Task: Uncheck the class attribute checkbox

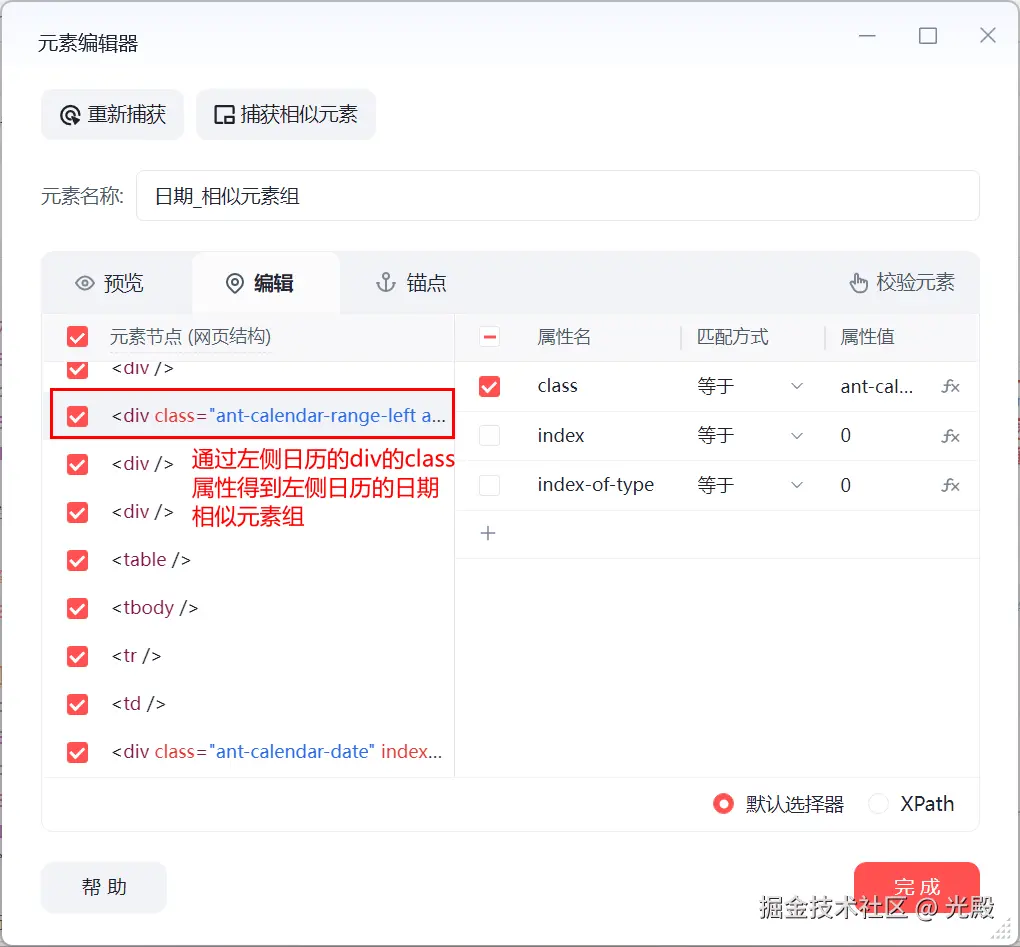Action: tap(490, 386)
